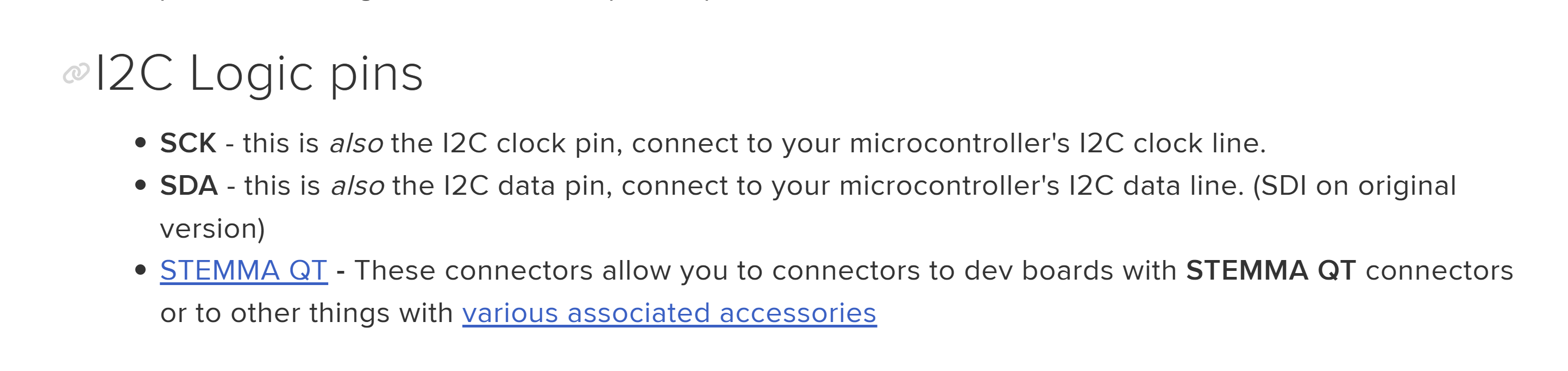Image resolution: width=1568 pixels, height=371 pixels.
Task: Click the bold SCK label
Action: coord(188,143)
